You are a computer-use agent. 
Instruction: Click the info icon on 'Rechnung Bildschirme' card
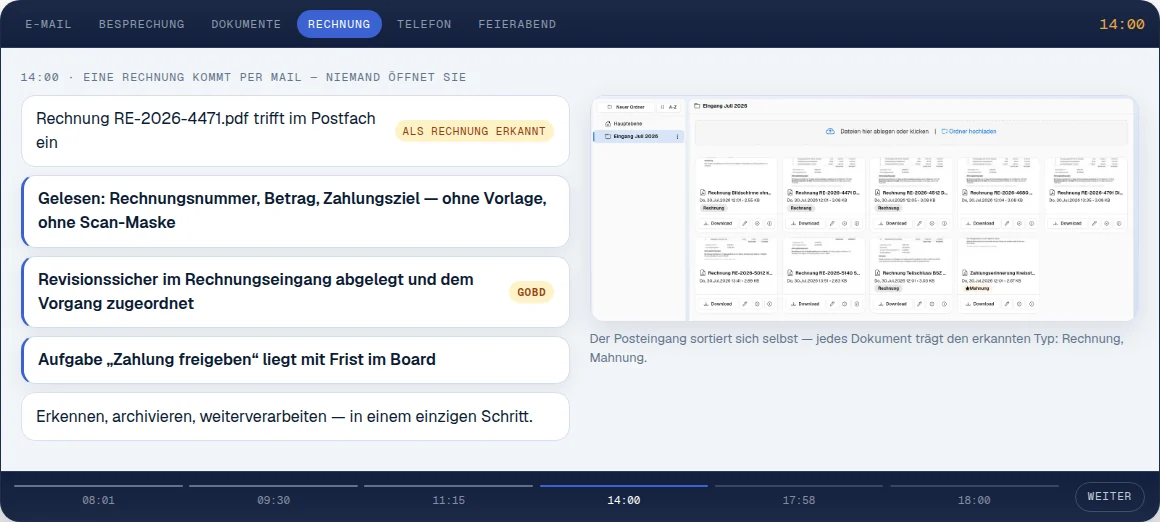(x=769, y=223)
